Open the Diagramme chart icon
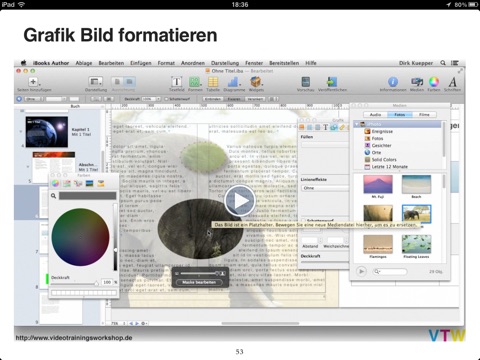Screen dimensions: 480x360 click(234, 82)
